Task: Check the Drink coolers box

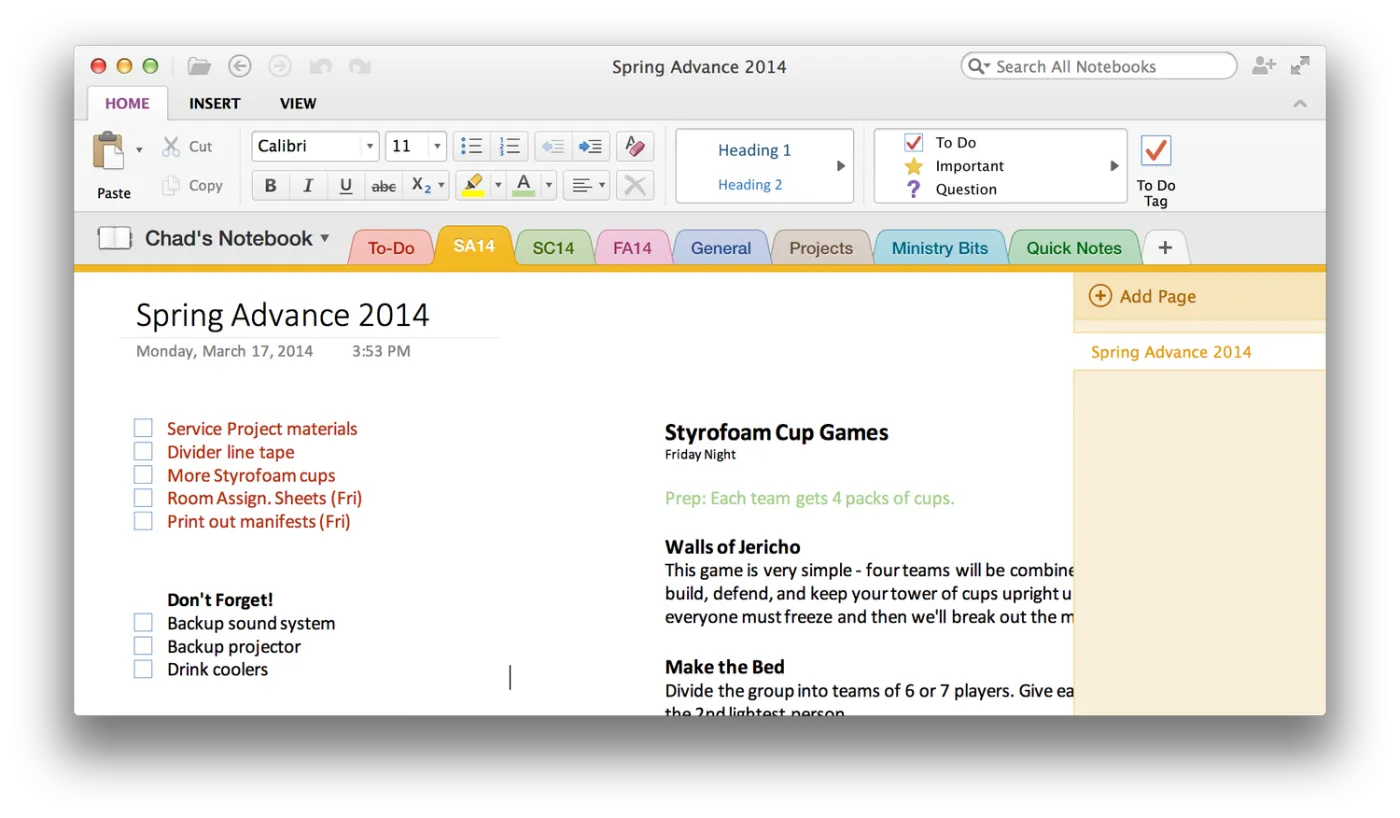Action: pyautogui.click(x=143, y=669)
